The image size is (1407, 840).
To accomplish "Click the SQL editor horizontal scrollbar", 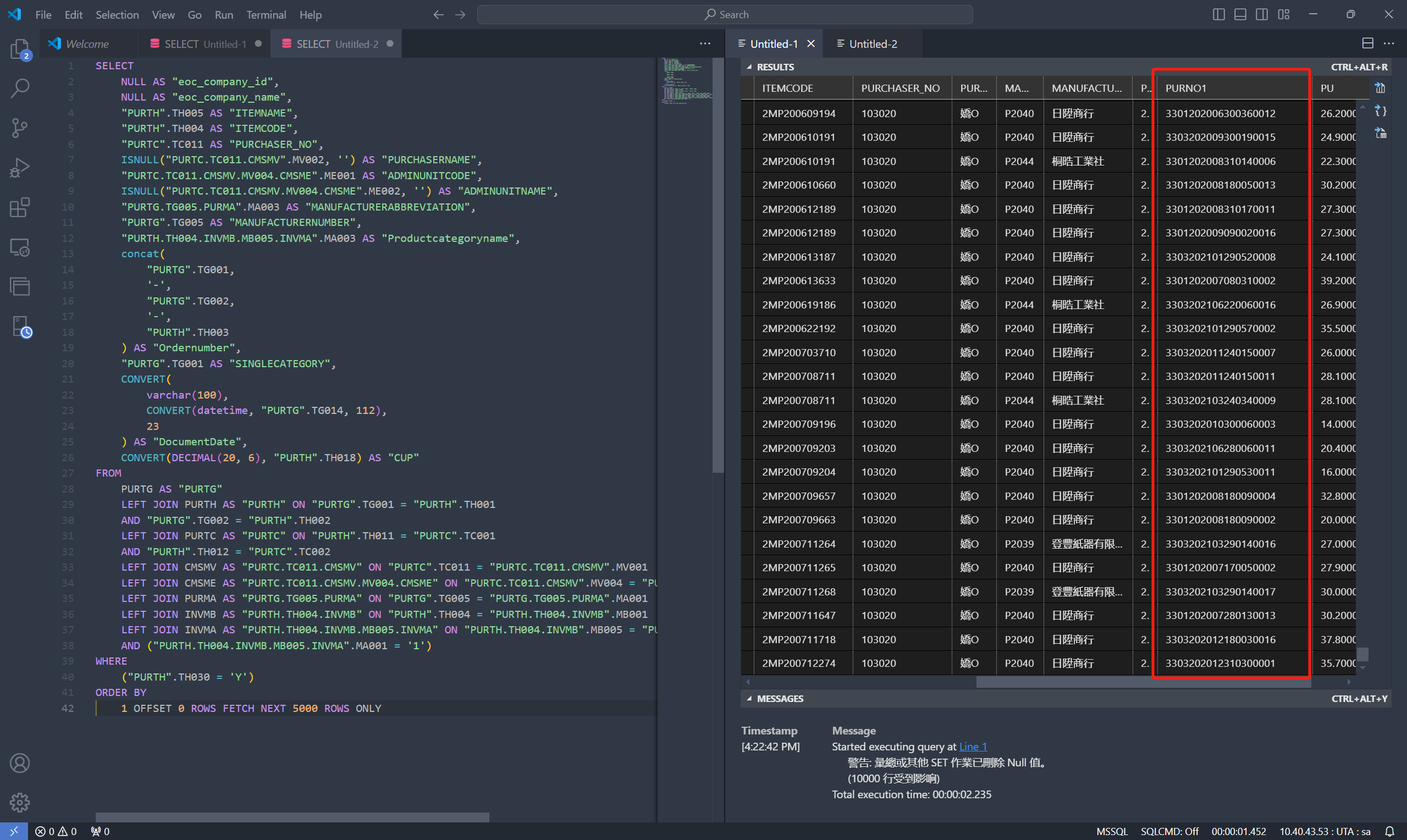I will [292, 817].
